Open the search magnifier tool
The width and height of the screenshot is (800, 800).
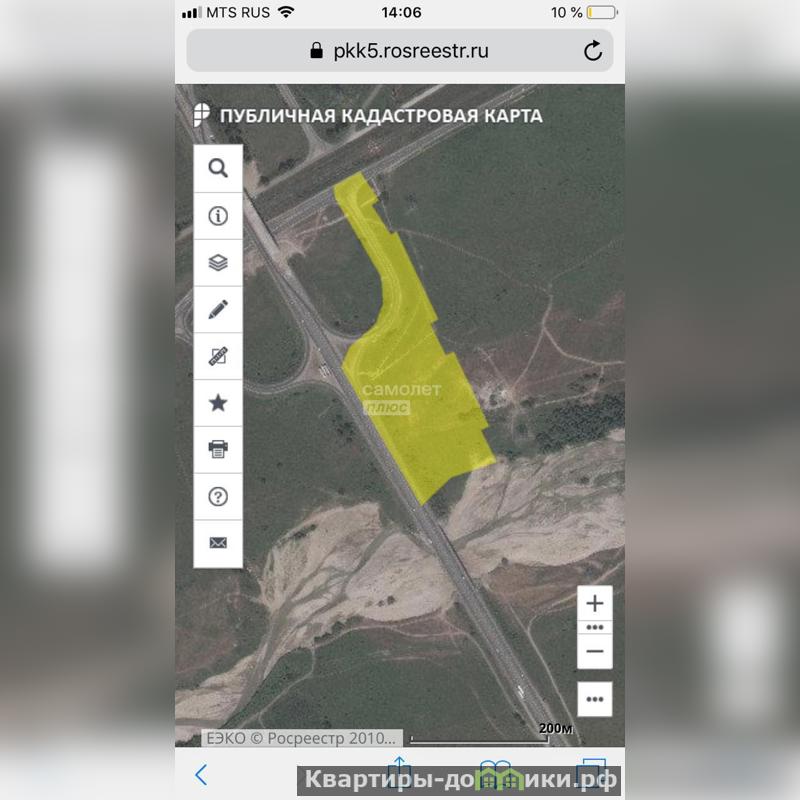pyautogui.click(x=218, y=168)
